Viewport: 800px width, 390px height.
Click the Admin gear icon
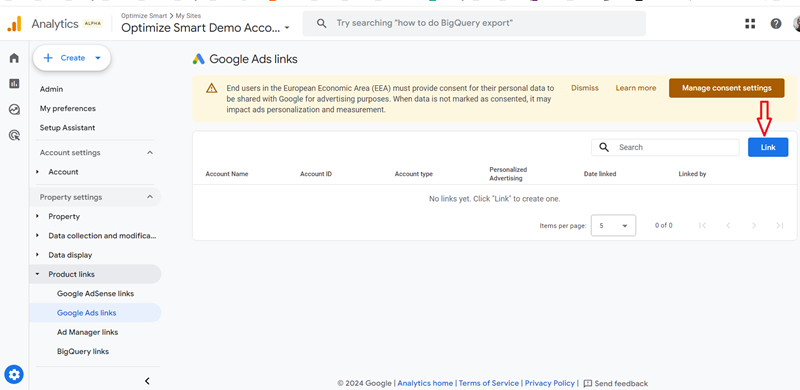[14, 375]
